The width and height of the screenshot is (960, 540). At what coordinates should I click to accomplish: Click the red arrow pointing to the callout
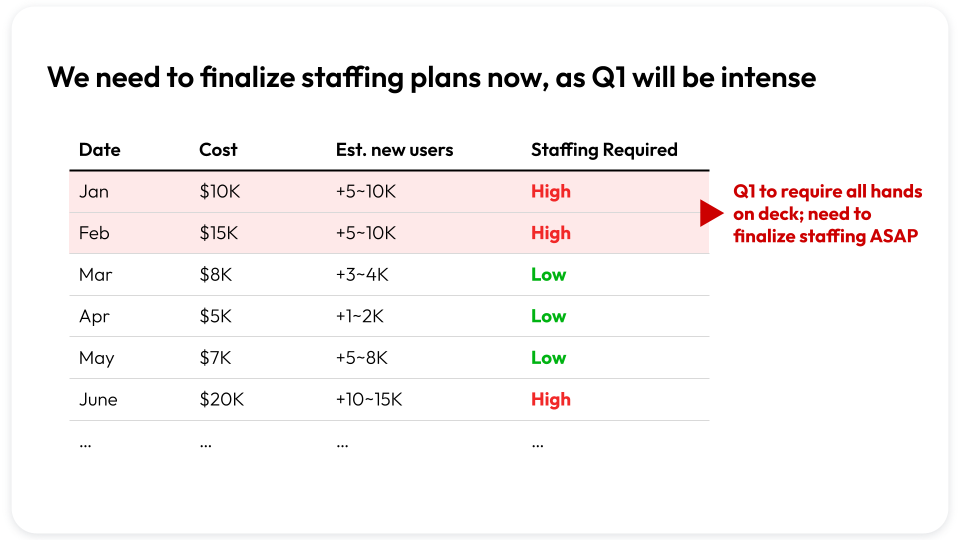[x=711, y=213]
